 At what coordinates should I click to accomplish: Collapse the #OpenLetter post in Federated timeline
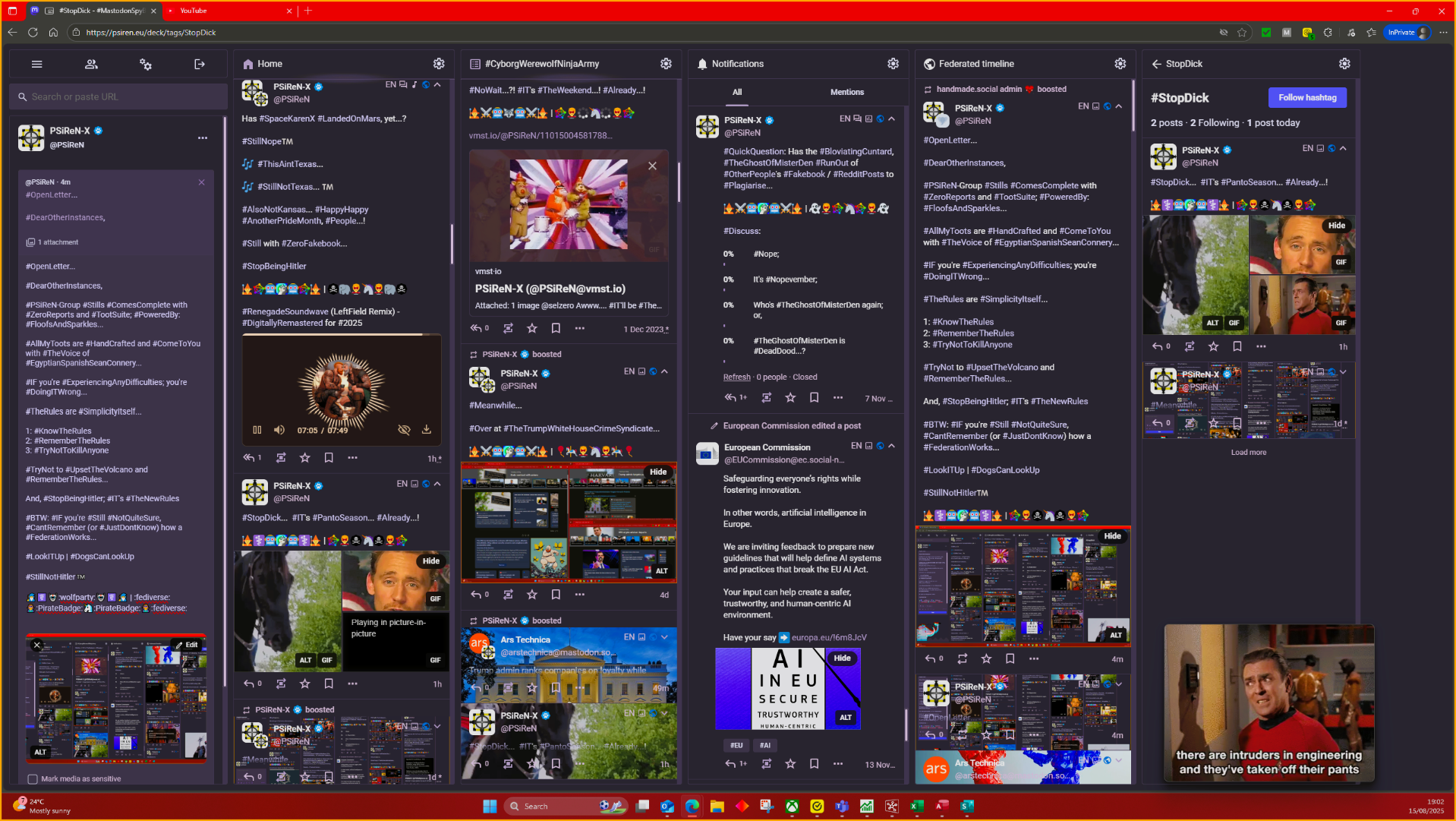[1118, 106]
